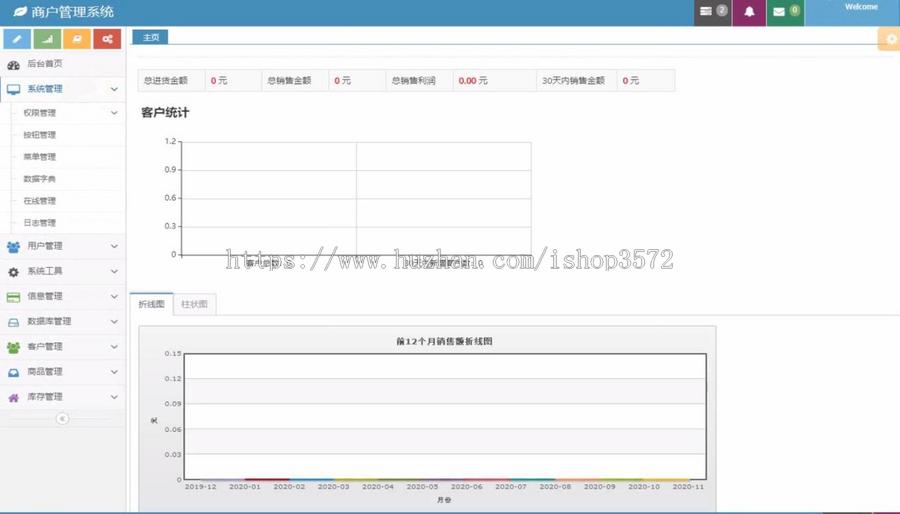Screen dimensions: 900x514
Task: Expand the 系统工具 chevron
Action: tap(114, 271)
